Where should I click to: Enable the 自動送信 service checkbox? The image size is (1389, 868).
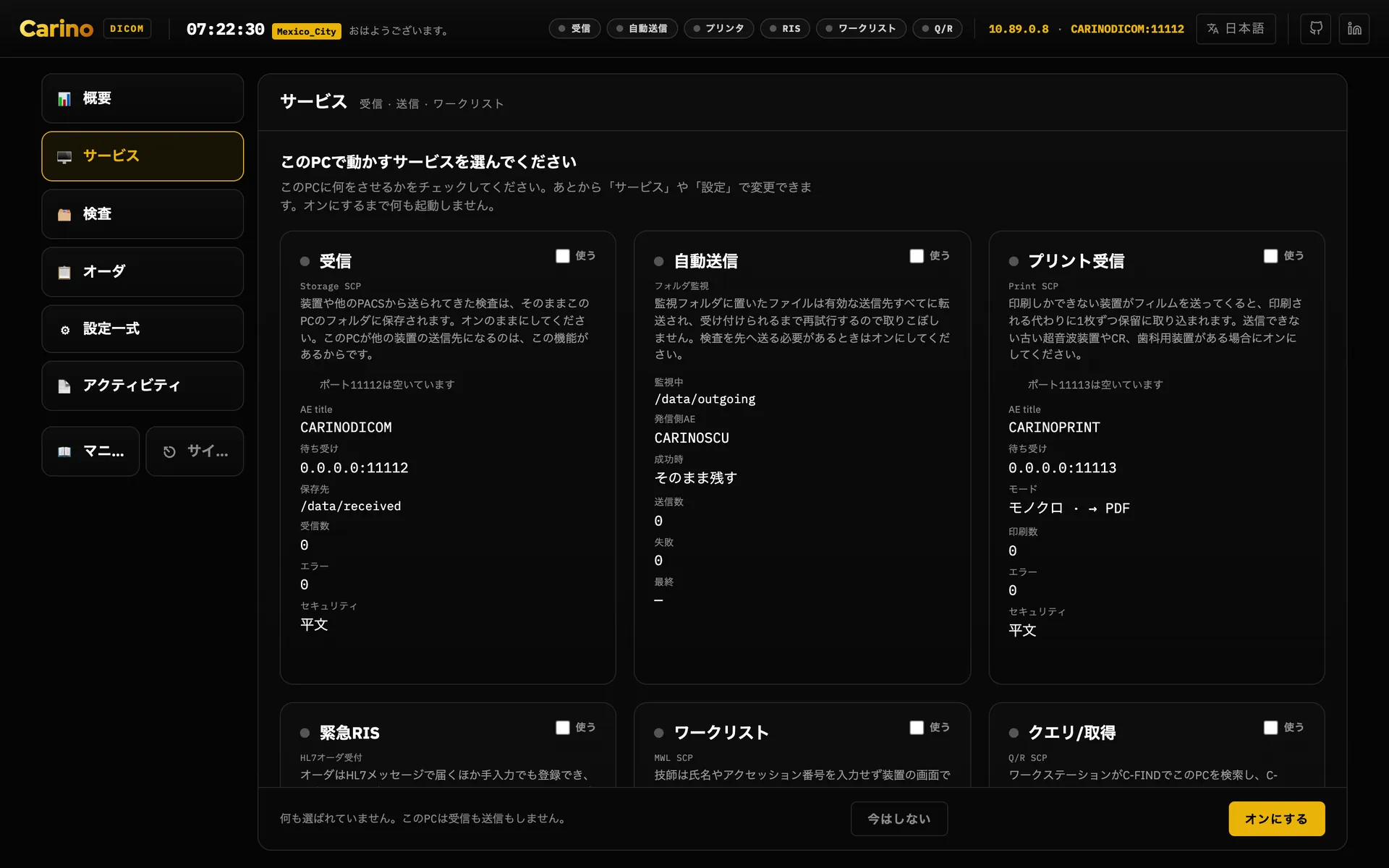click(917, 256)
